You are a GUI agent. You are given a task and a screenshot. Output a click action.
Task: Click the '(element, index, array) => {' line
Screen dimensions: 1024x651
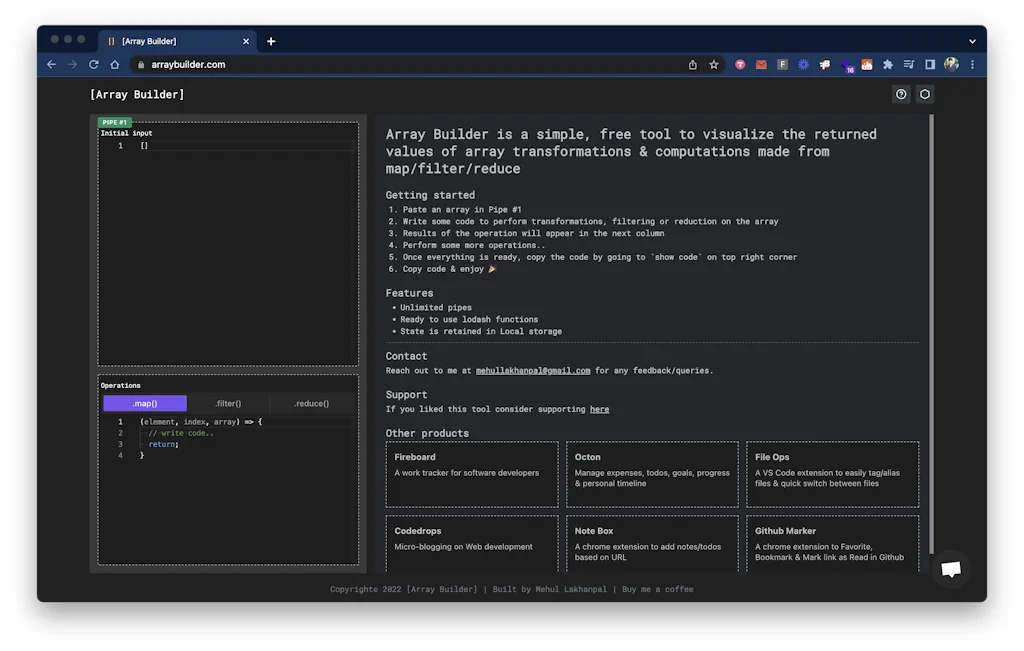(x=201, y=422)
